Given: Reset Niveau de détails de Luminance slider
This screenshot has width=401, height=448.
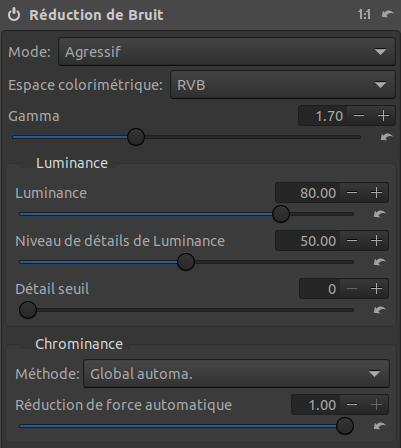Looking at the screenshot, I should click(380, 262).
